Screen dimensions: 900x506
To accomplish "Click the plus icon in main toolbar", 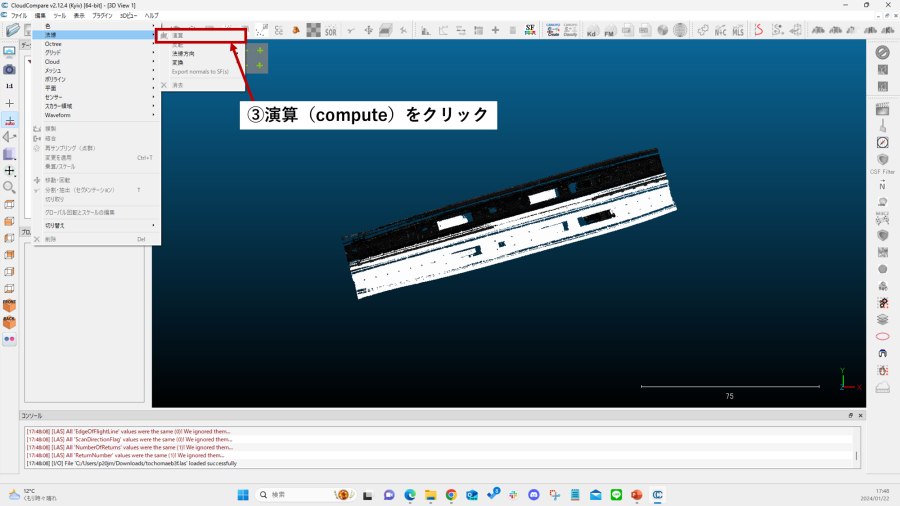I will point(495,30).
